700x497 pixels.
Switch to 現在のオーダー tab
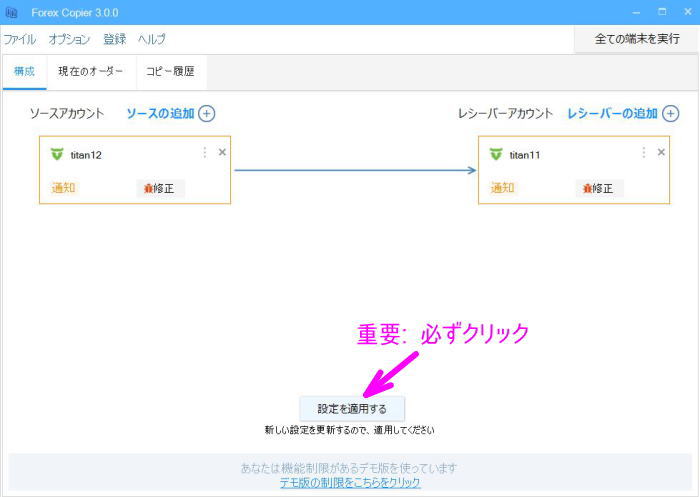[91, 71]
